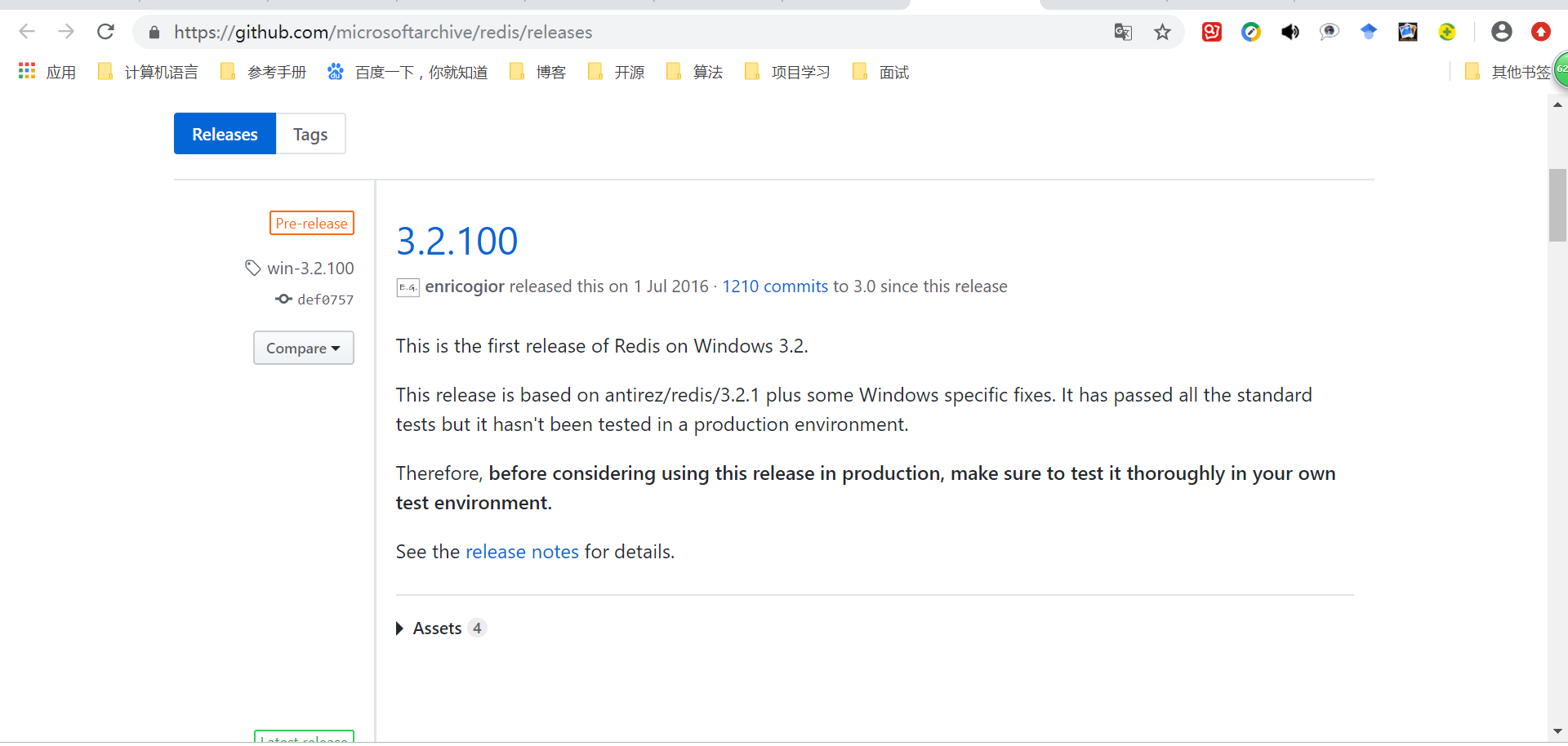
Task: Open the picture screenshot extension icon
Action: 1408,32
